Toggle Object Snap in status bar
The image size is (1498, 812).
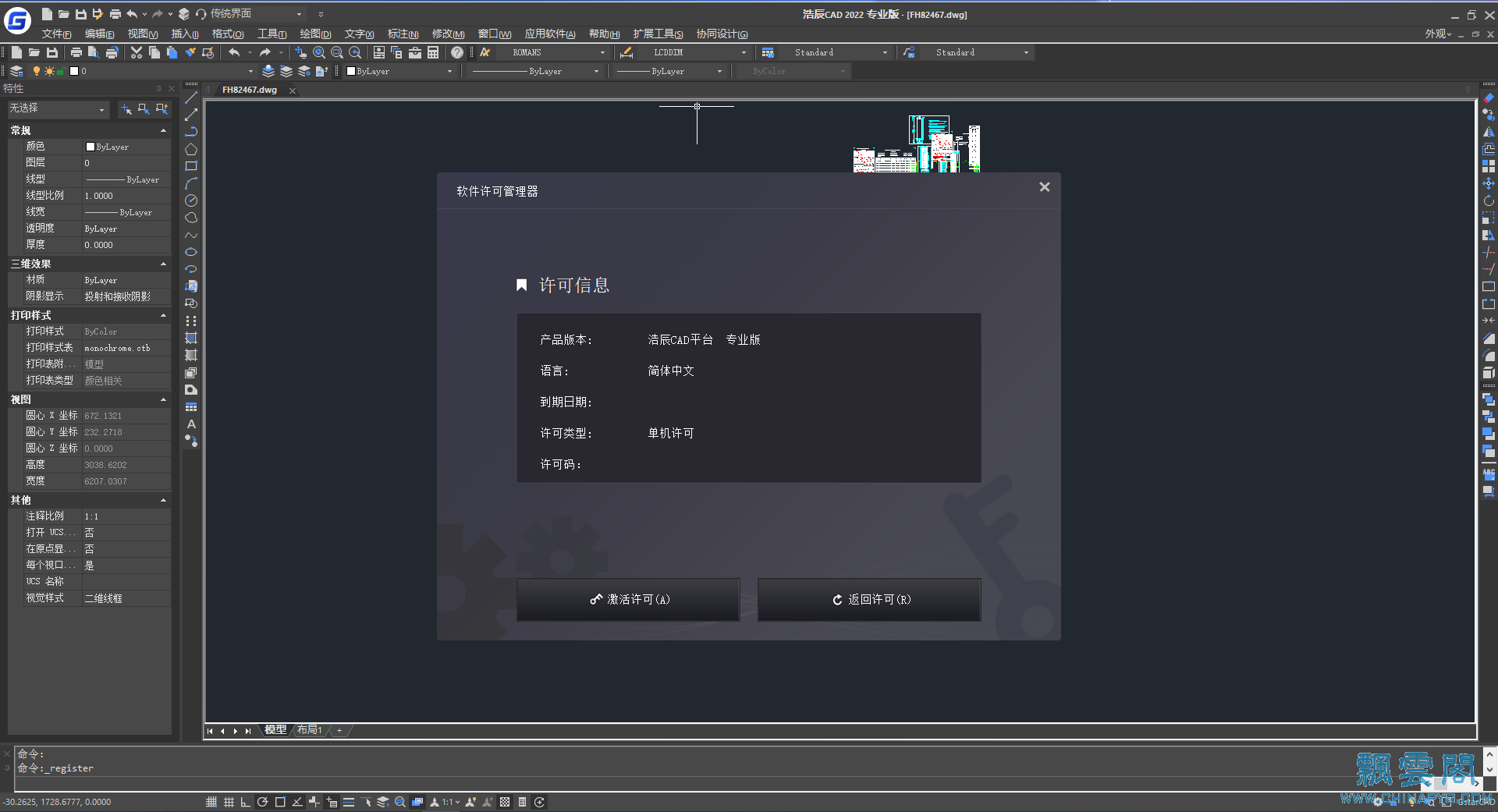point(280,802)
